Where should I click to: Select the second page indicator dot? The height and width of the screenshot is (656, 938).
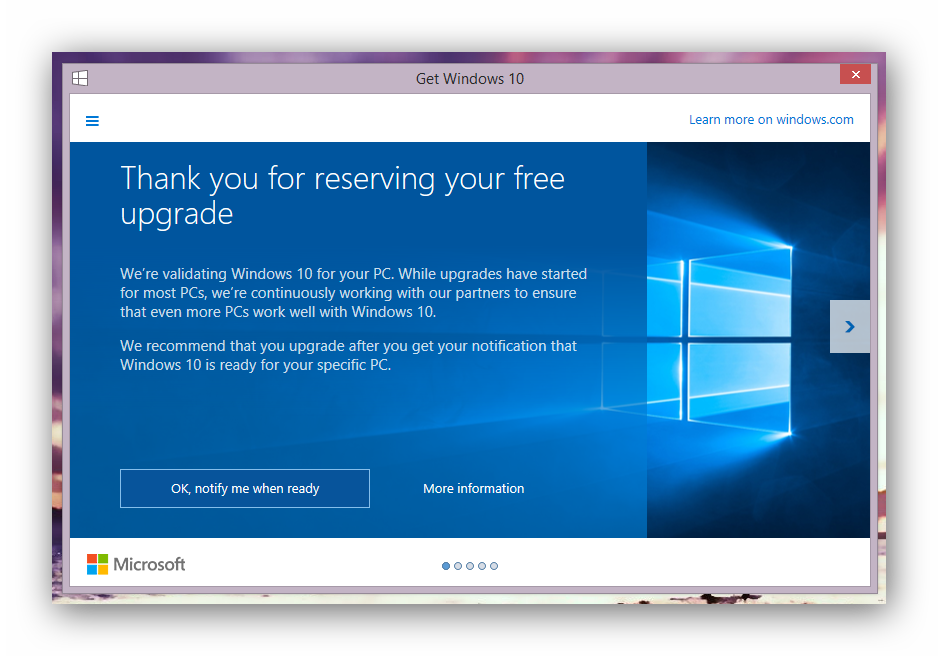tap(458, 566)
